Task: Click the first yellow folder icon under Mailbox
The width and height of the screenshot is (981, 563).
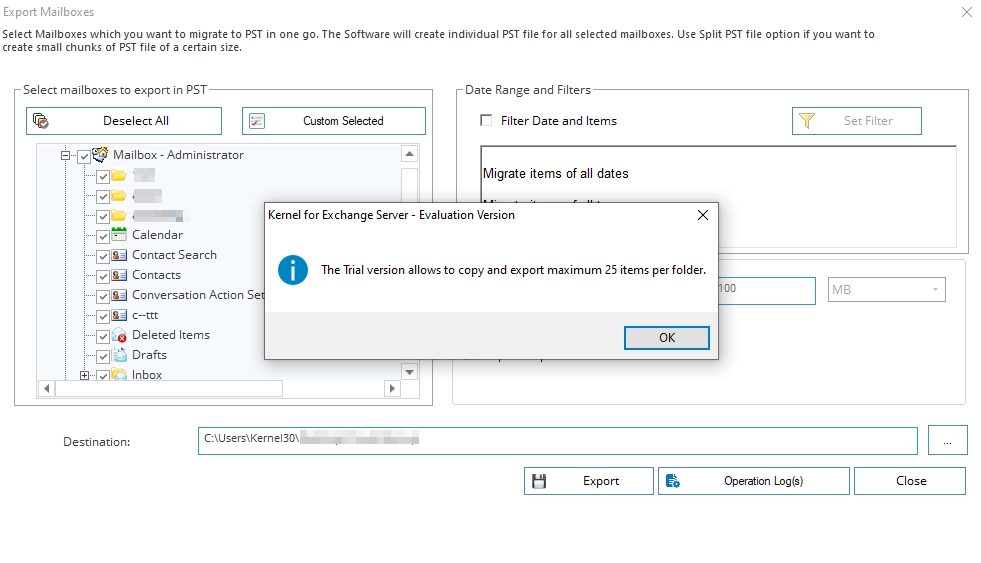Action: [119, 176]
